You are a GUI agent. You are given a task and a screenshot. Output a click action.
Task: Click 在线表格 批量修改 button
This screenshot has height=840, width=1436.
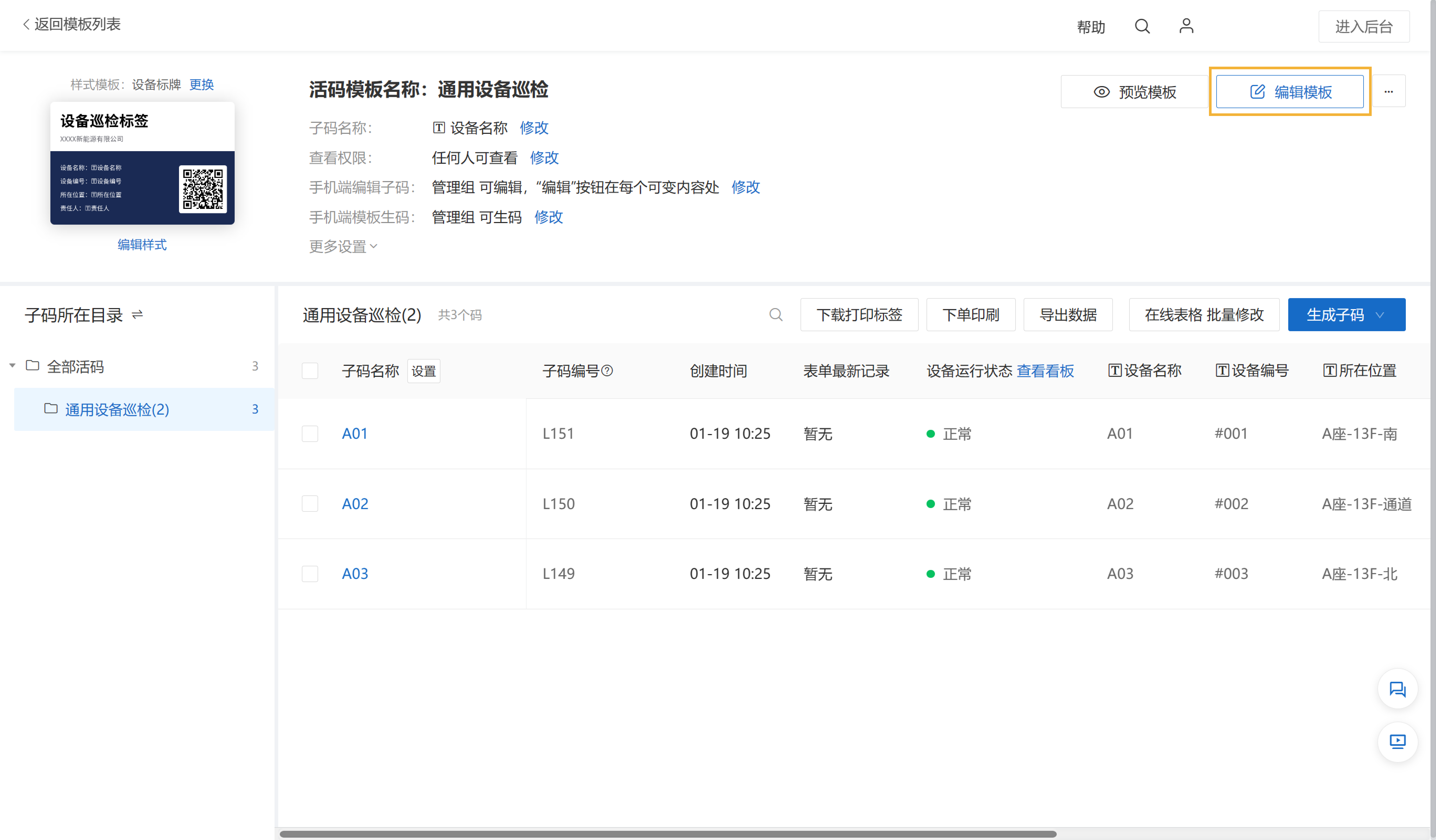pyautogui.click(x=1204, y=315)
